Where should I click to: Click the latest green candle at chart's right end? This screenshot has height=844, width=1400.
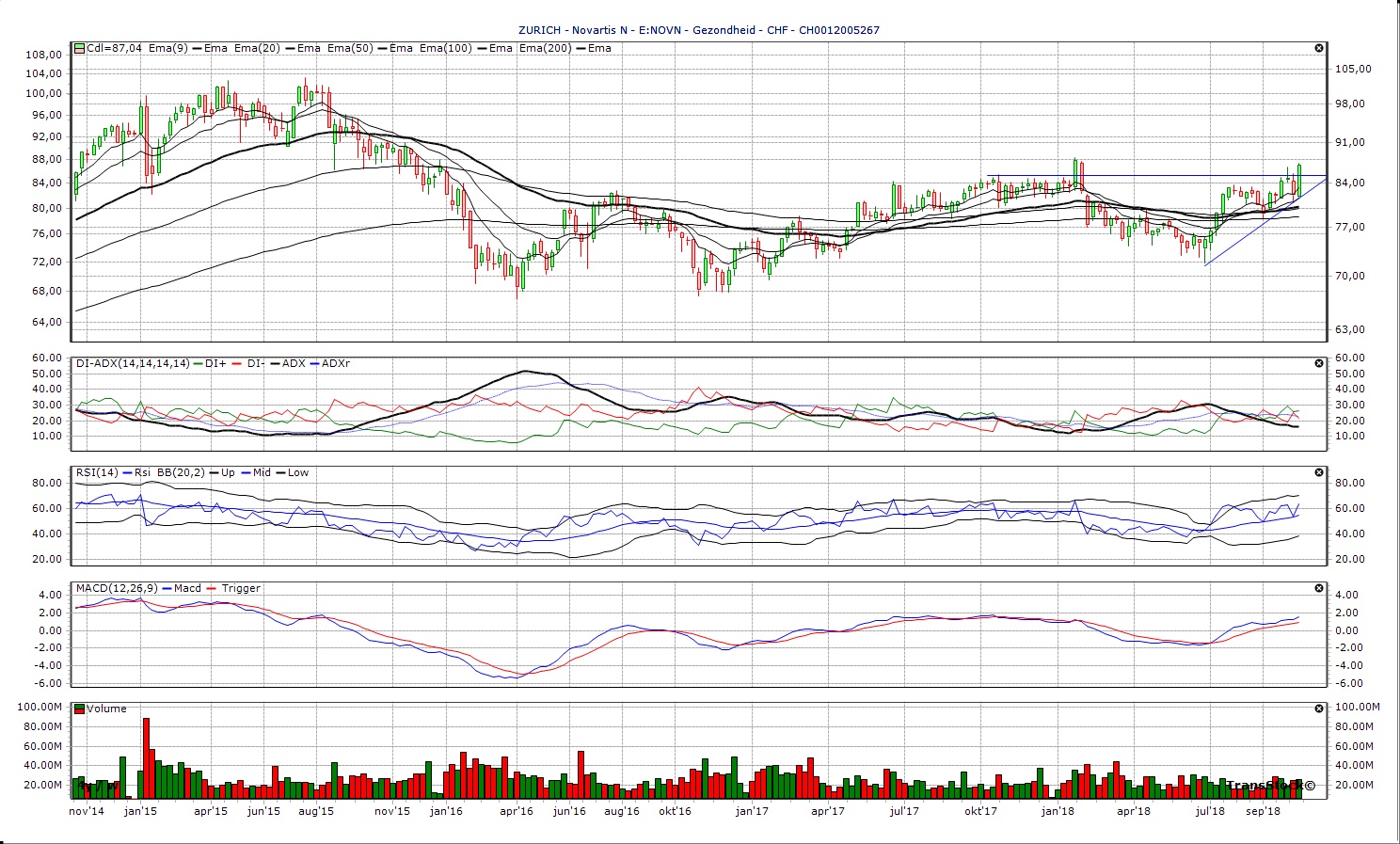1299,179
